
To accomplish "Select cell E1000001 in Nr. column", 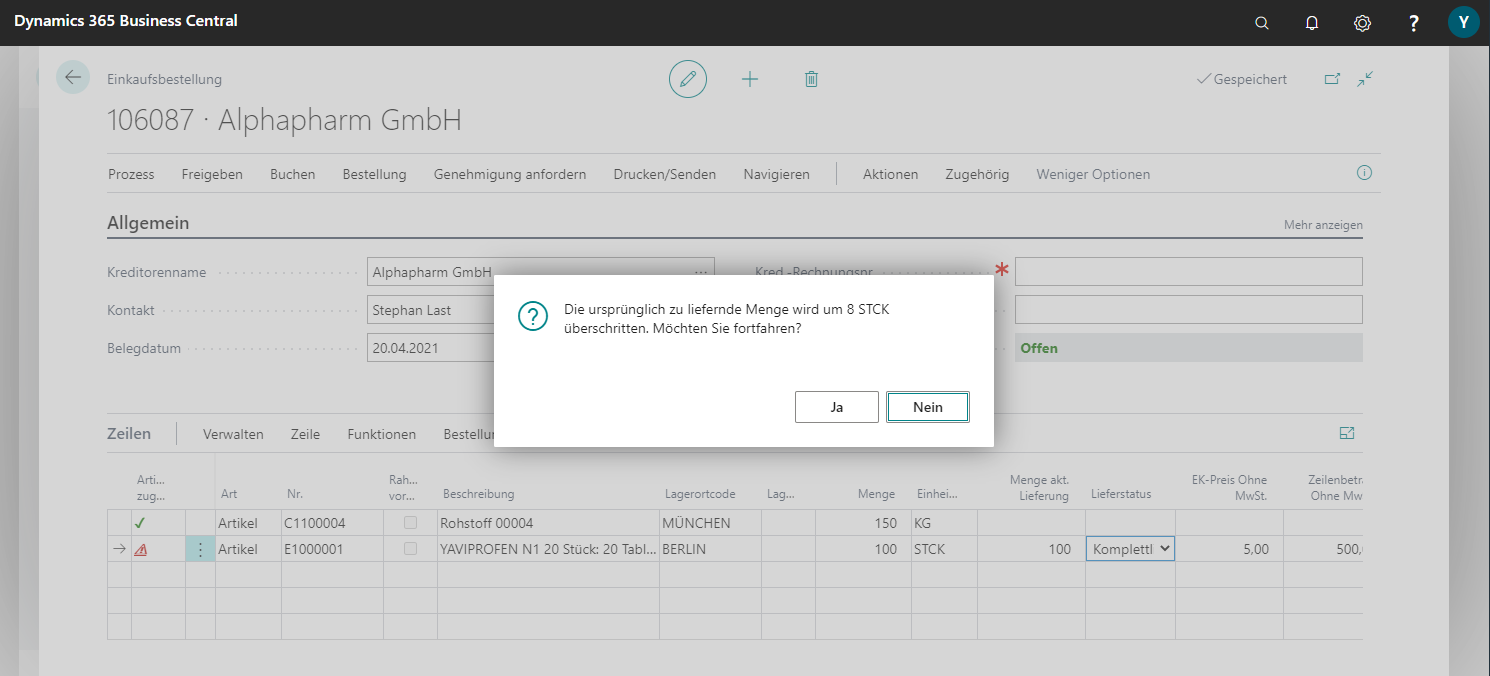I will pos(332,549).
